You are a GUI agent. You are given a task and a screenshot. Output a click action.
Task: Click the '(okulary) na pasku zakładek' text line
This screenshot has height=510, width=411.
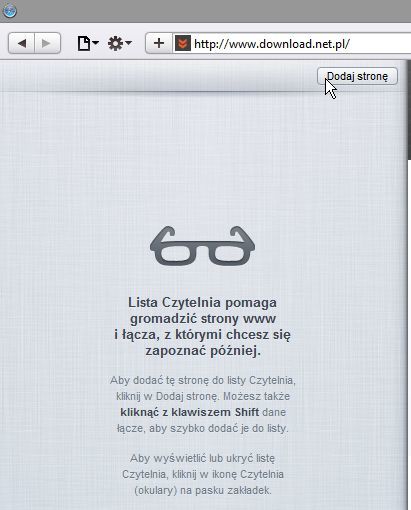click(203, 490)
